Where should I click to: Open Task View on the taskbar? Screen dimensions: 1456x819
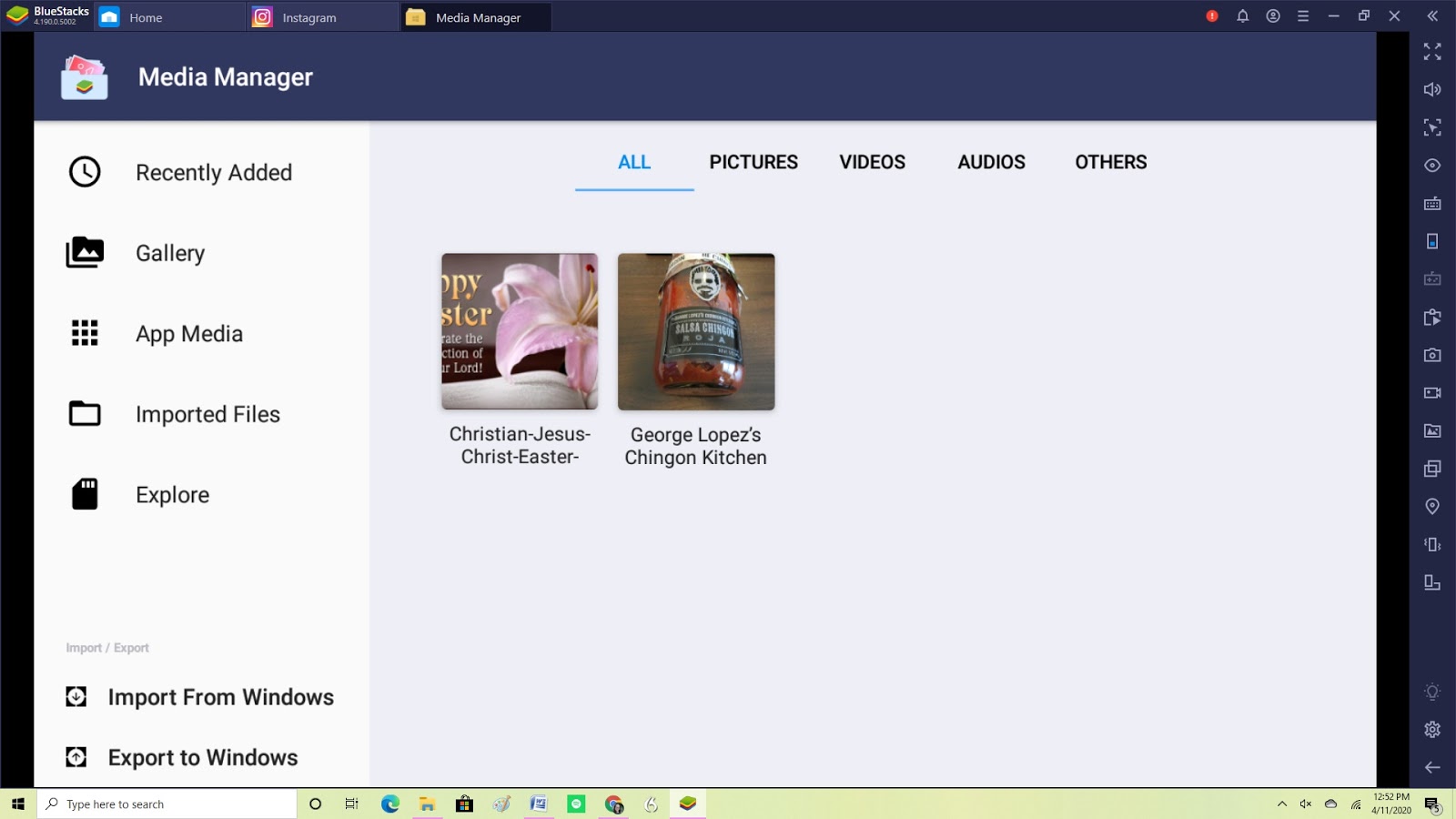coord(351,804)
